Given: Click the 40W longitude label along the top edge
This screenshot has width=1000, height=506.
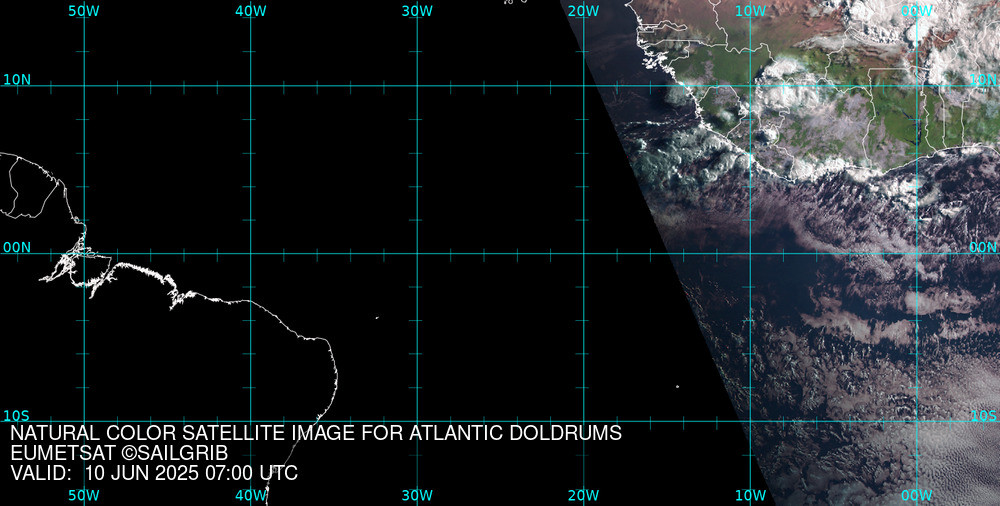Looking at the screenshot, I should pos(251,11).
